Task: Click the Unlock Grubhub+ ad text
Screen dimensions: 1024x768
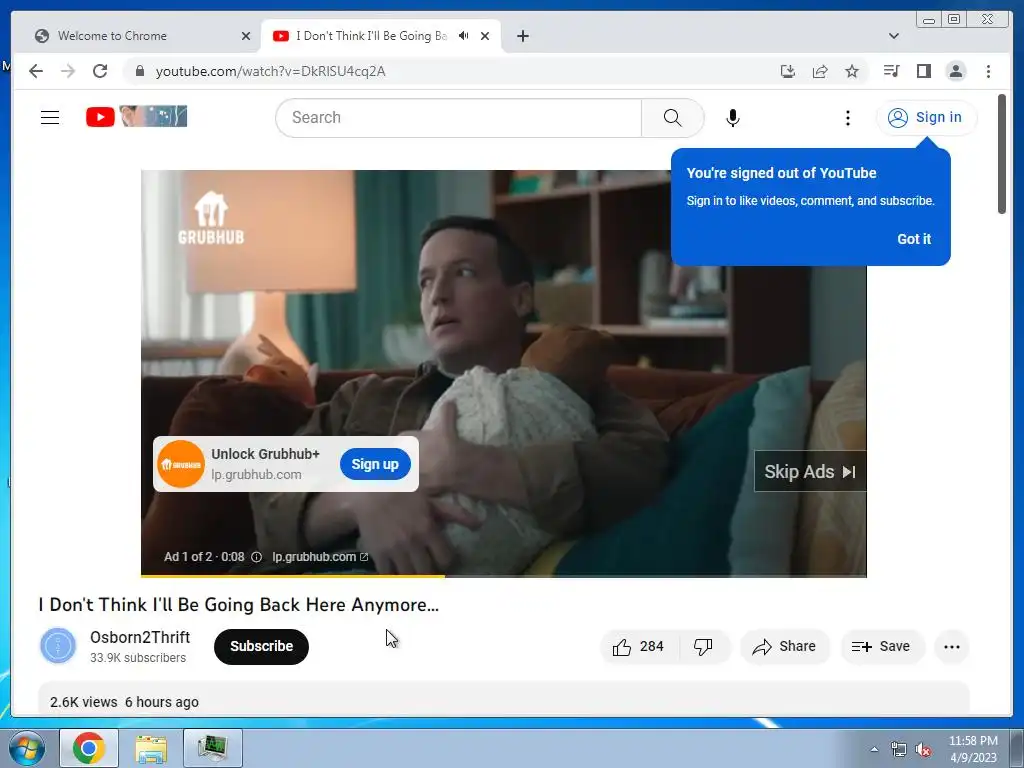Action: (x=265, y=454)
